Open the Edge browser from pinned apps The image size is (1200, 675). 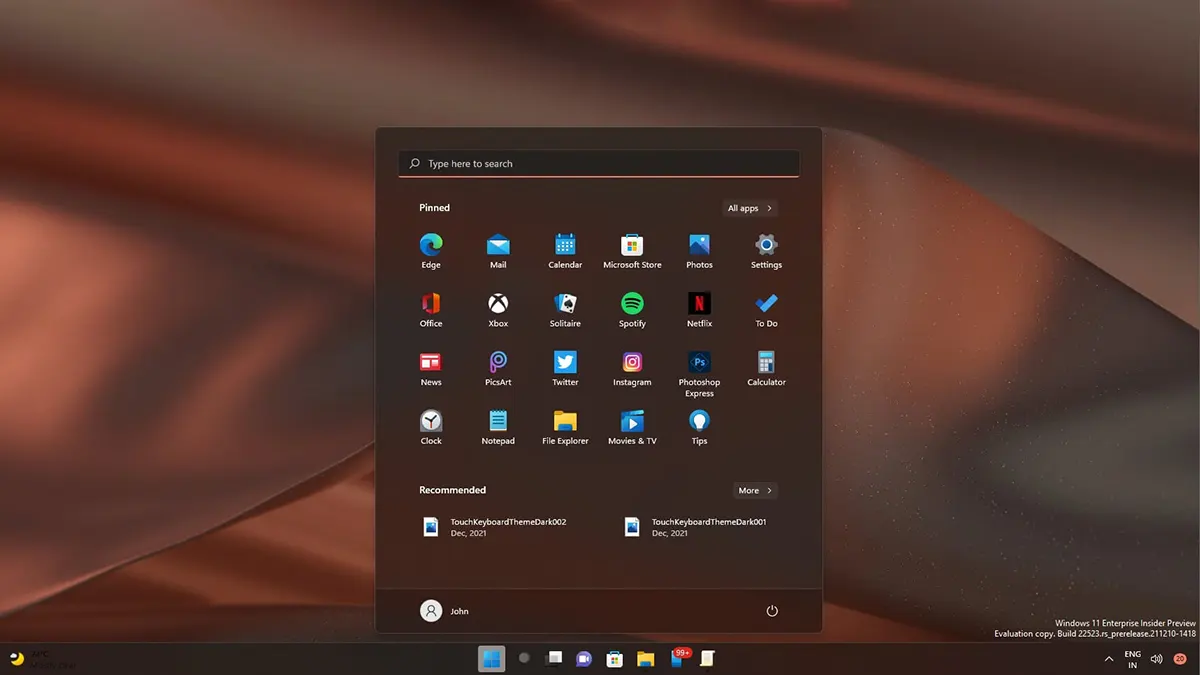[431, 250]
